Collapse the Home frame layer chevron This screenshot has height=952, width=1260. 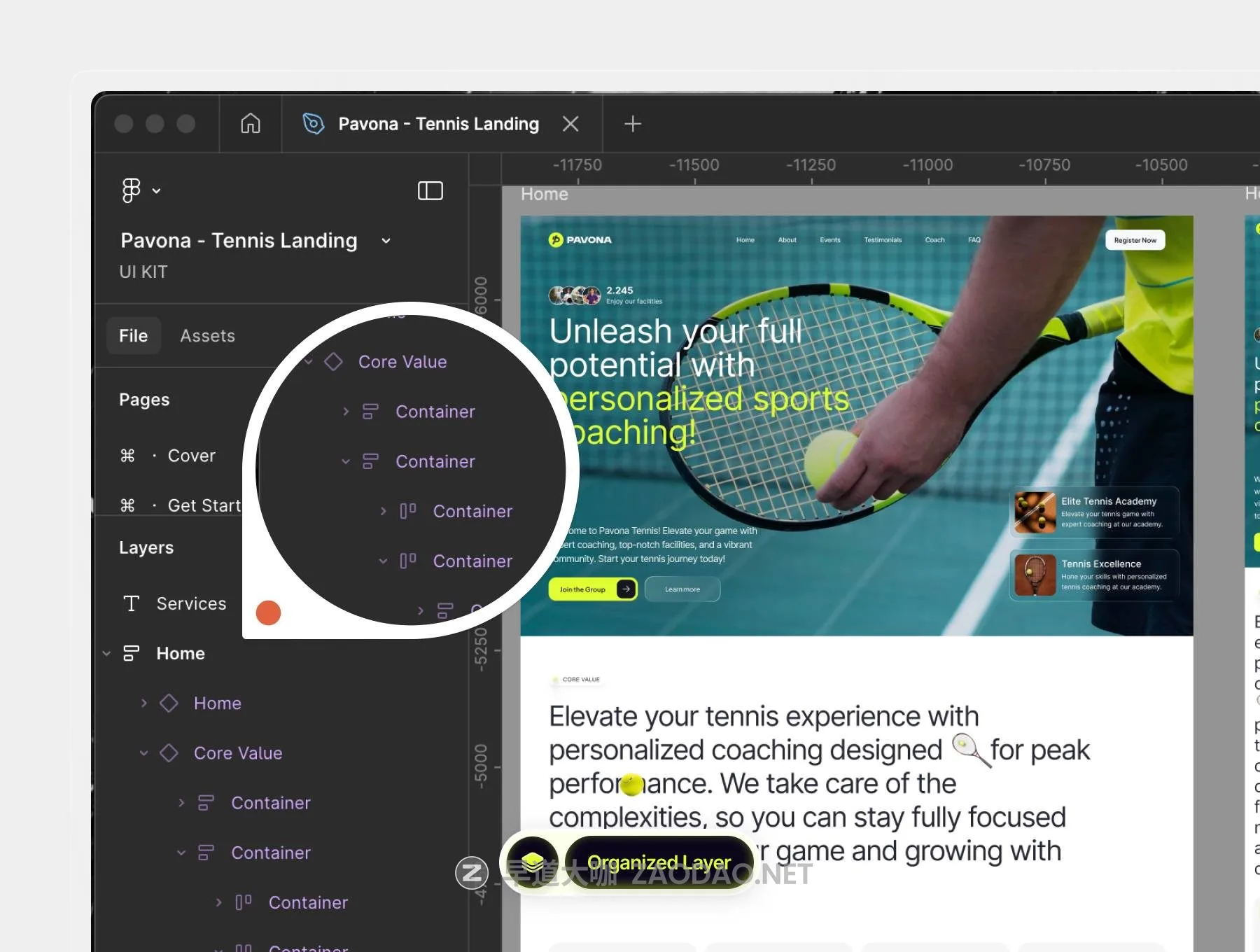(x=106, y=653)
